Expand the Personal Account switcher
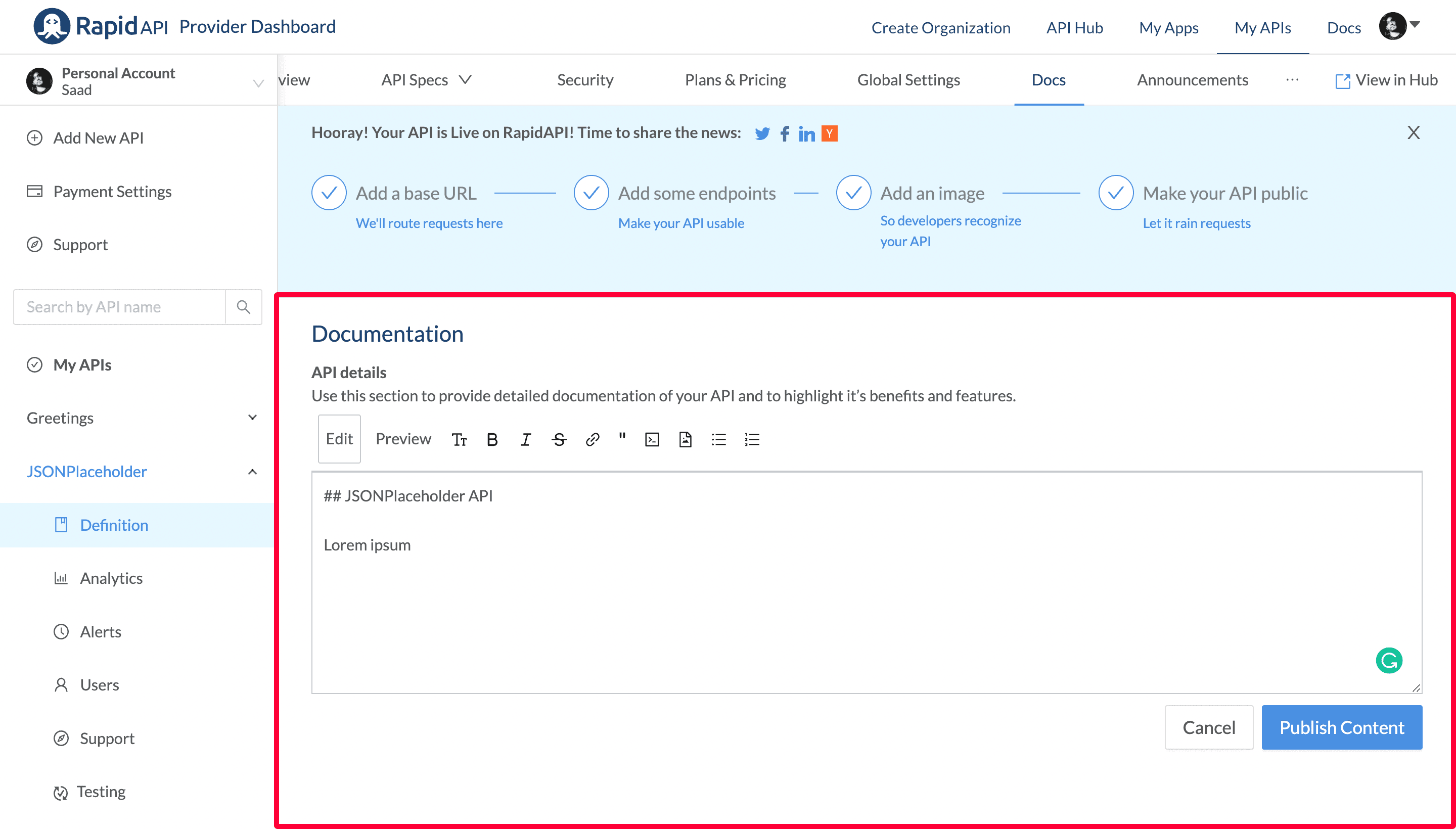Viewport: 1456px width, 829px height. click(x=258, y=83)
